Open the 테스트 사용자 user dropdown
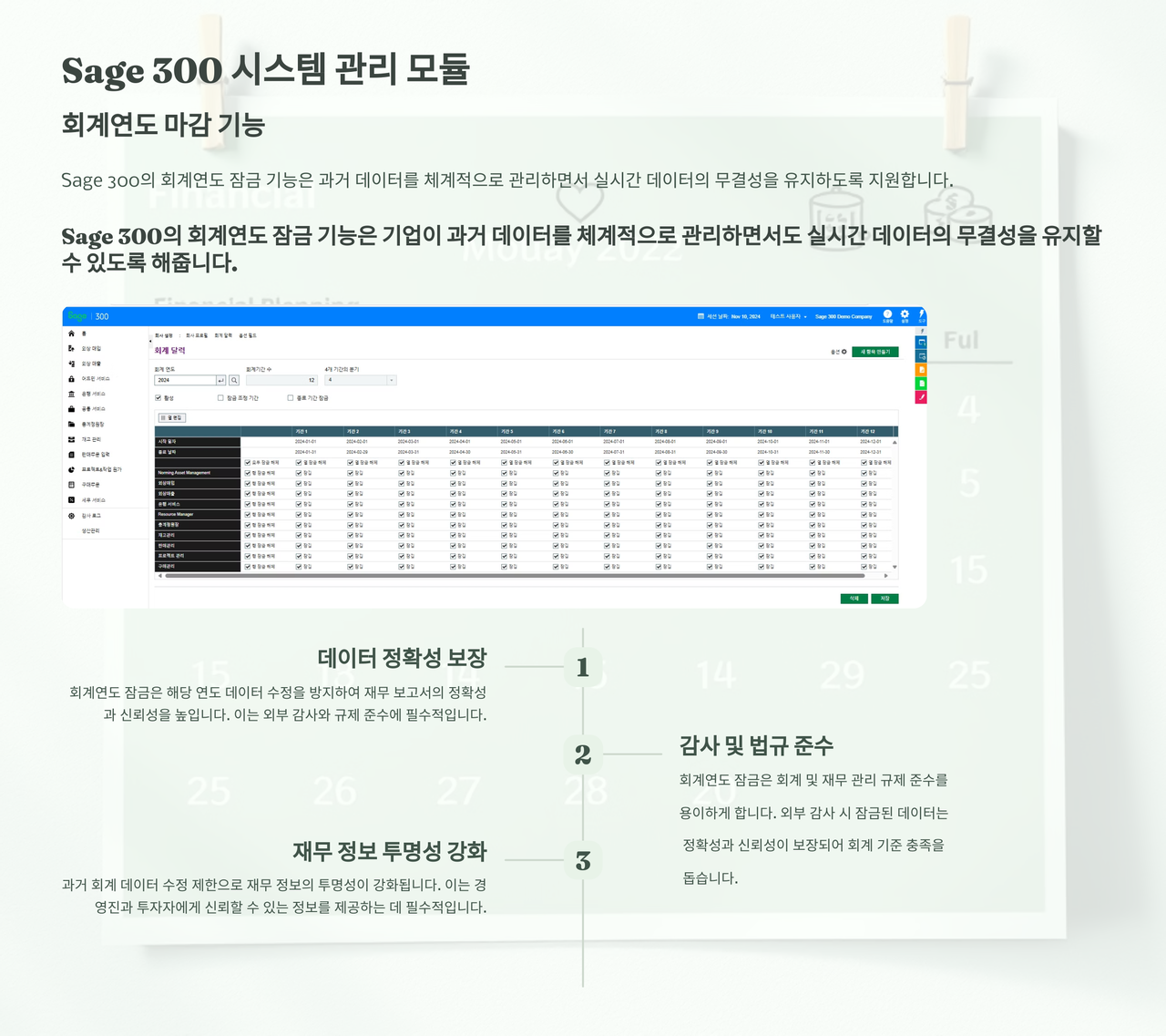The height and width of the screenshot is (1036, 1166). pos(789,316)
